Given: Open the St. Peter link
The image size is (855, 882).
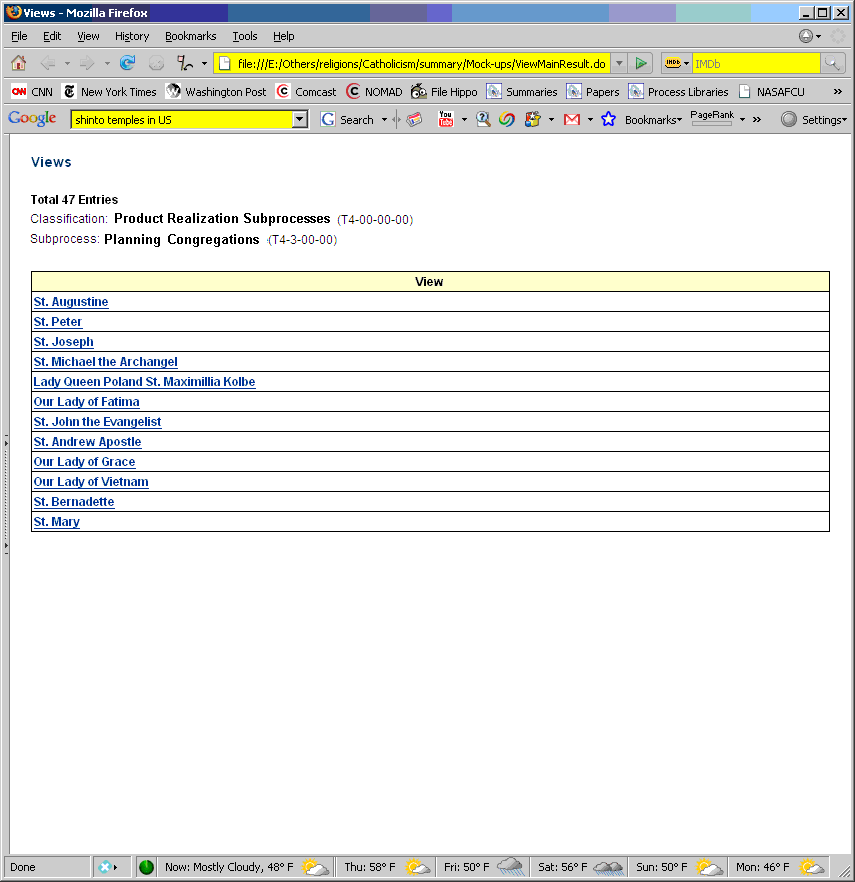Looking at the screenshot, I should pyautogui.click(x=58, y=322).
